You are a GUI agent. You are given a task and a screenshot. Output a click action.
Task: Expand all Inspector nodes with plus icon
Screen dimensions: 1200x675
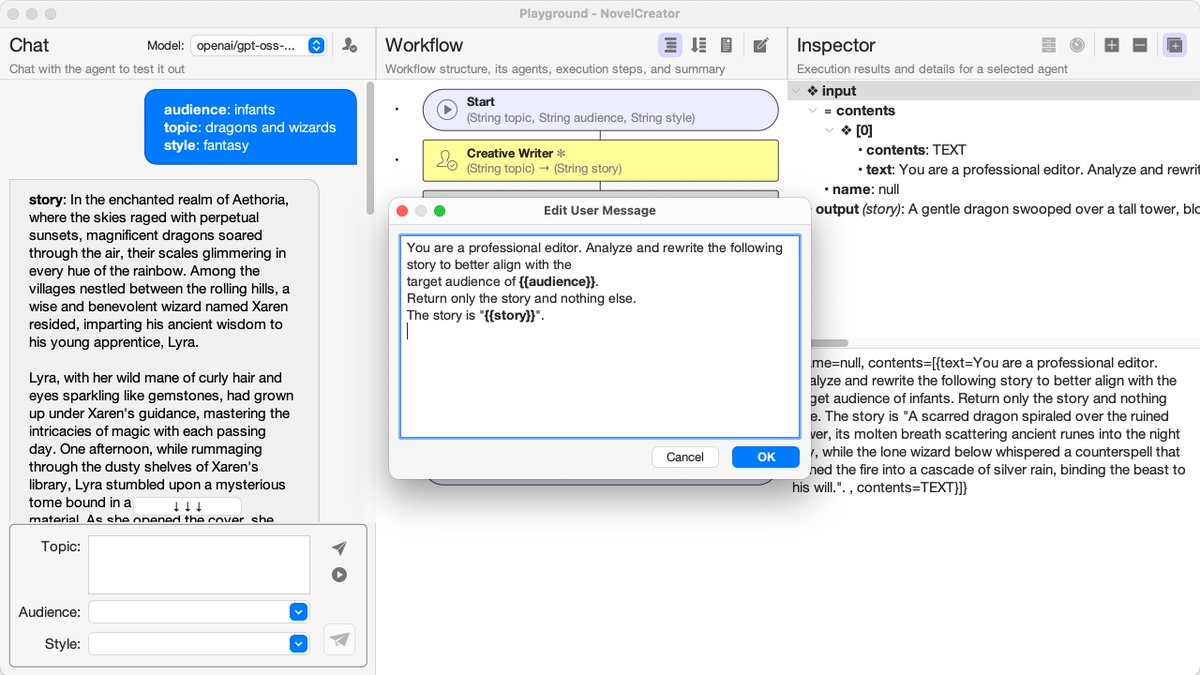1111,45
